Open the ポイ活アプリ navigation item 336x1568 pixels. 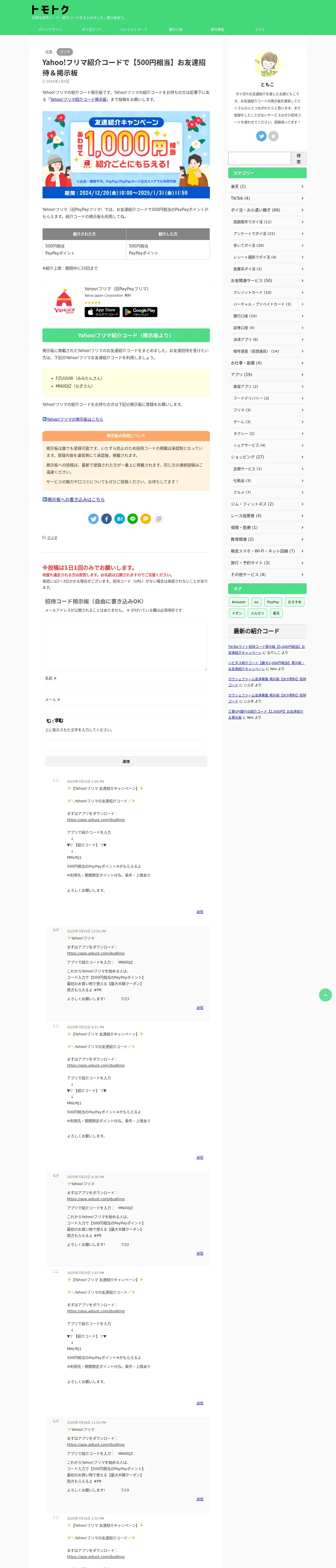(92, 29)
